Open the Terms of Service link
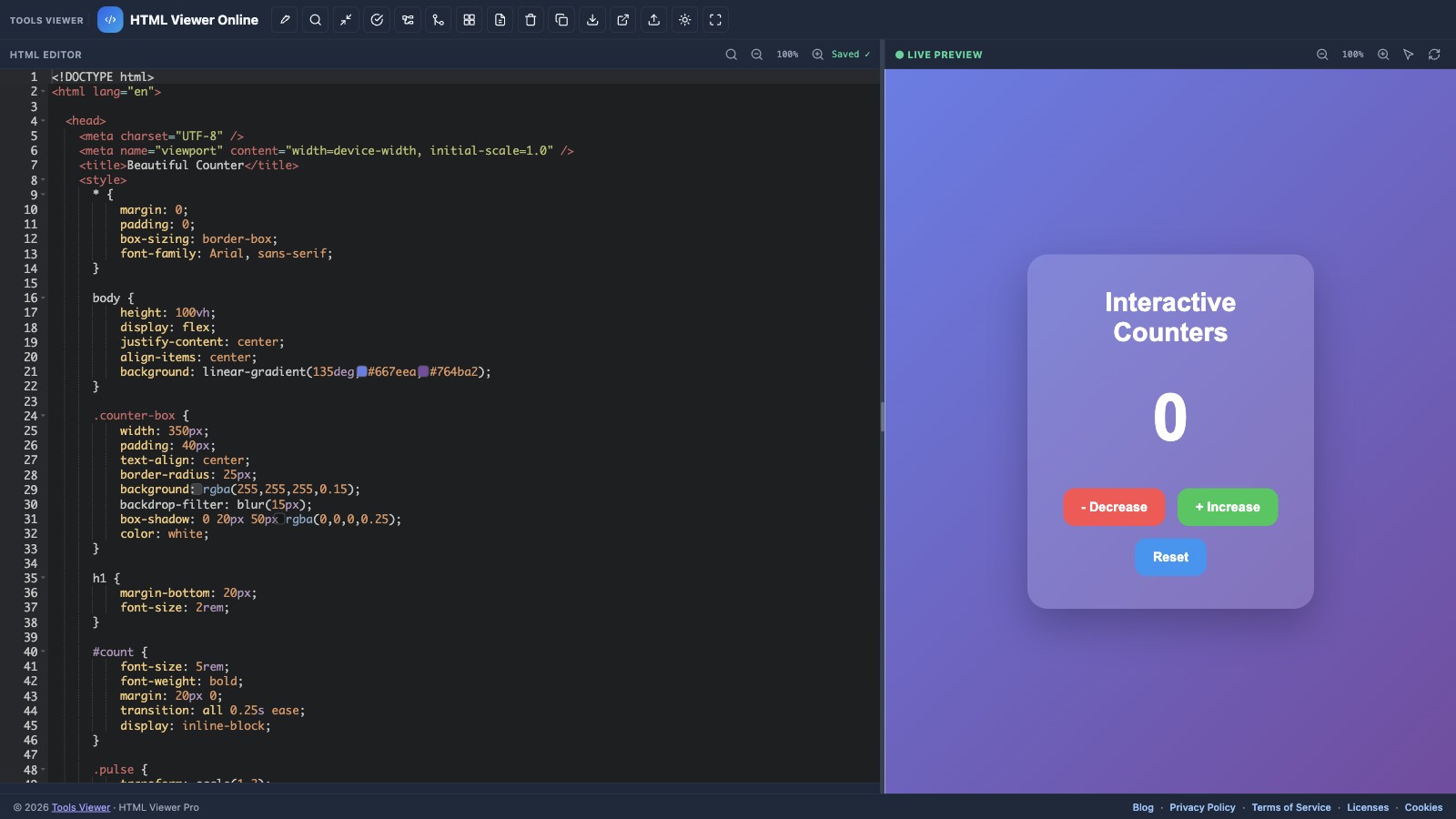This screenshot has height=819, width=1456. [x=1290, y=807]
